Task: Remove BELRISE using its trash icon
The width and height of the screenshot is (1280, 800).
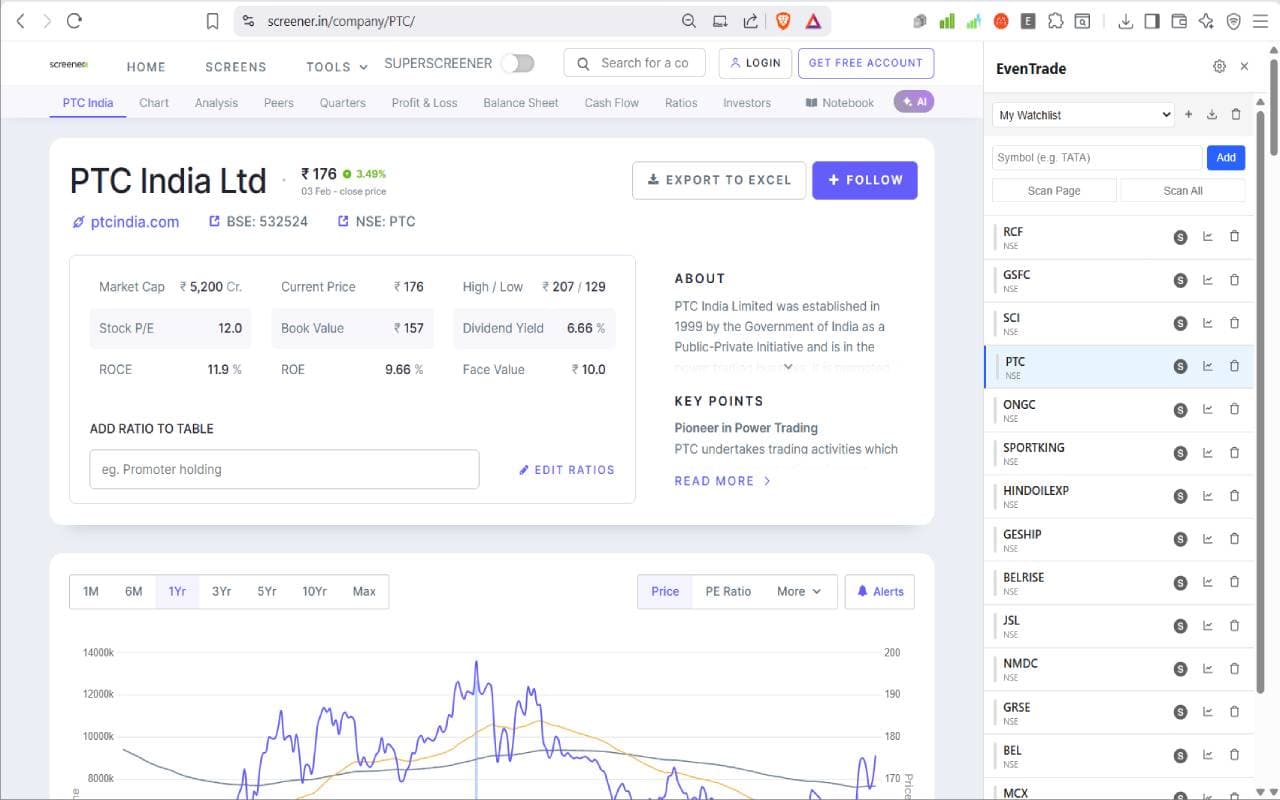Action: 1234,583
